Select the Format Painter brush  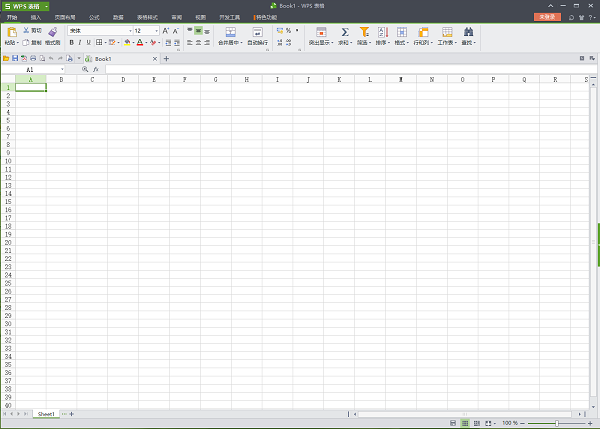(x=53, y=32)
